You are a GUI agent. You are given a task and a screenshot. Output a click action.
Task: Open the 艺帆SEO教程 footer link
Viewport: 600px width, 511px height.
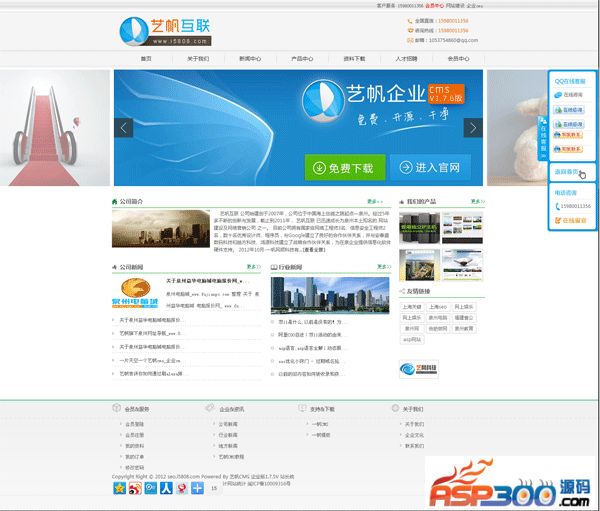pyautogui.click(x=231, y=457)
